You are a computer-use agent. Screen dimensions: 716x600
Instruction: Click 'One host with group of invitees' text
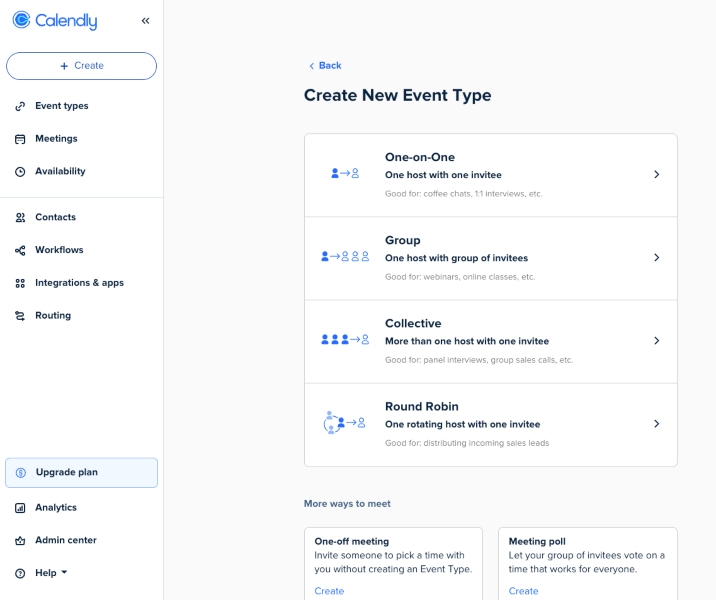456,258
